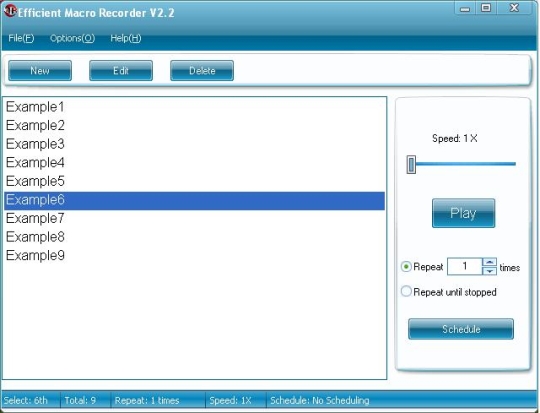Click the repeat count input field
Image resolution: width=540 pixels, height=413 pixels.
tap(465, 266)
